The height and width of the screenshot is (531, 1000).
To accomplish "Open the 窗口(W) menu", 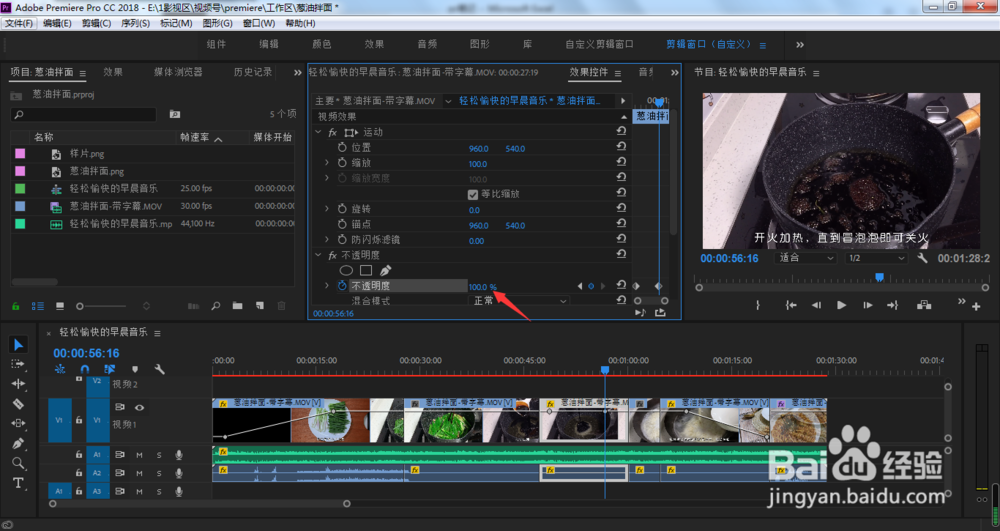I will coord(259,23).
